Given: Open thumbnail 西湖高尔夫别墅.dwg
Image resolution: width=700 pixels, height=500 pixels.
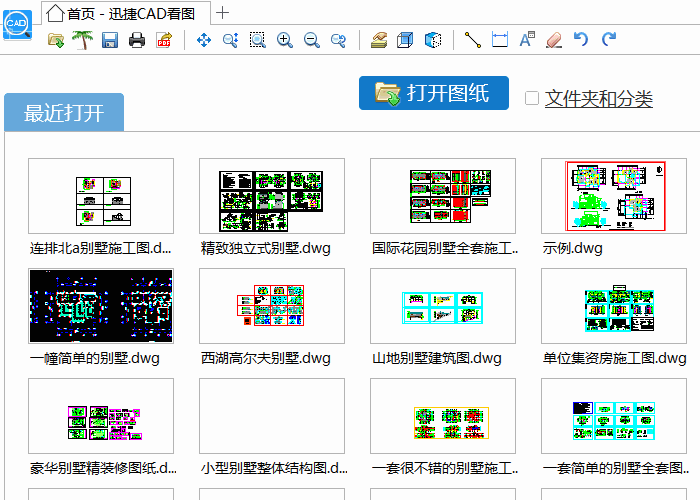Looking at the screenshot, I should pyautogui.click(x=272, y=306).
